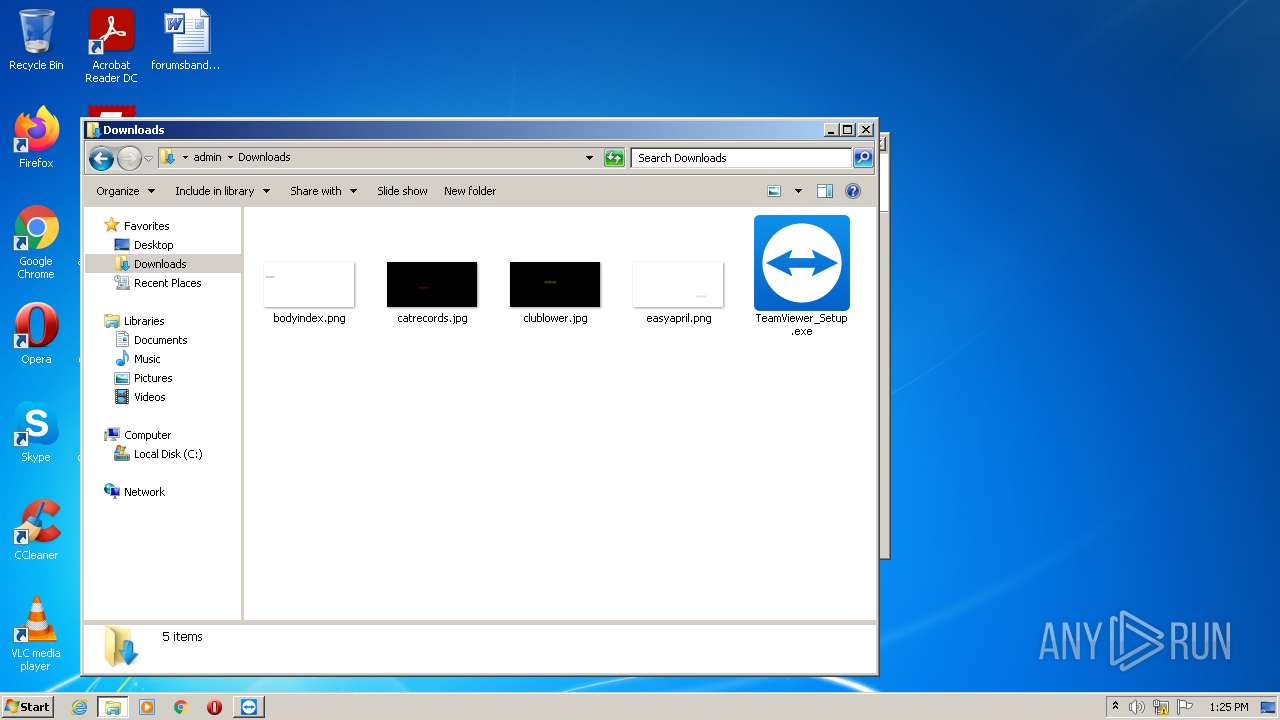
Task: Open the Videos library
Action: click(x=150, y=397)
